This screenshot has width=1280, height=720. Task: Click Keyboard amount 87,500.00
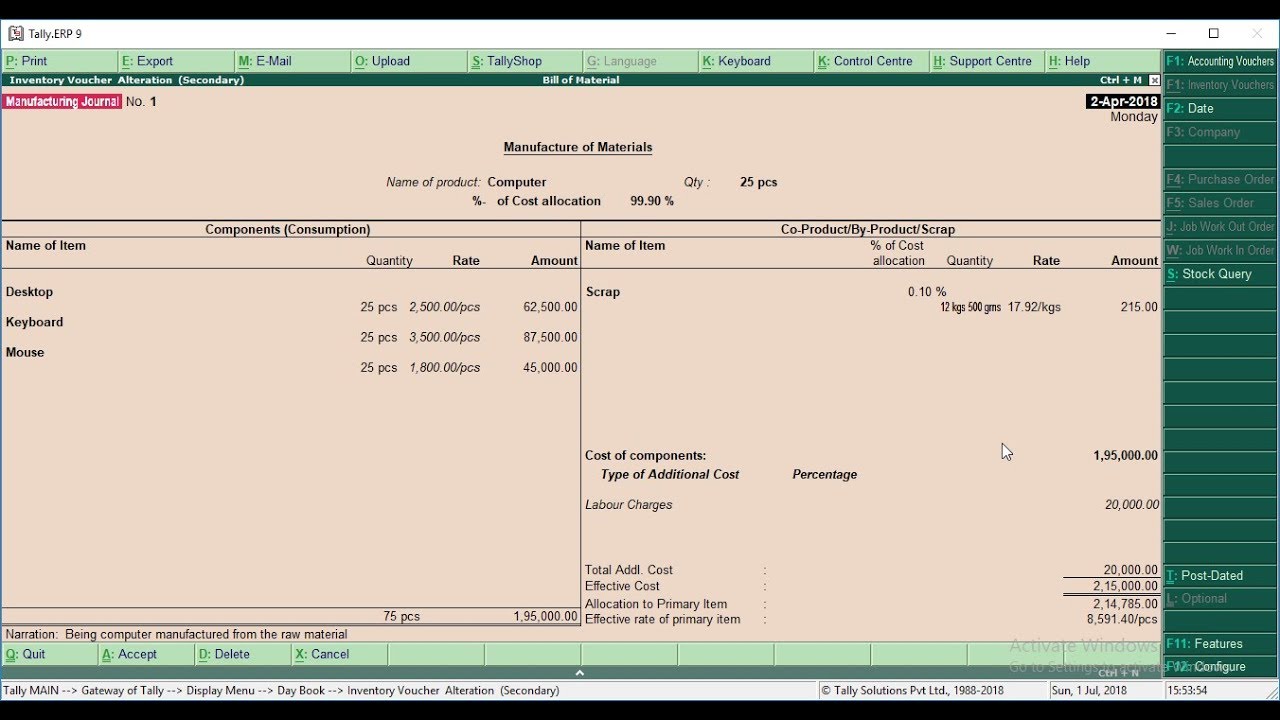click(x=550, y=337)
